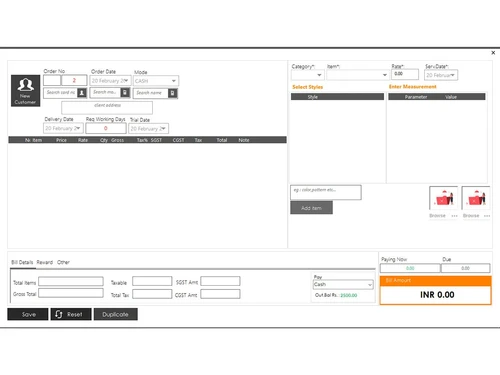
Task: Switch to the Other tab
Action: point(63,262)
